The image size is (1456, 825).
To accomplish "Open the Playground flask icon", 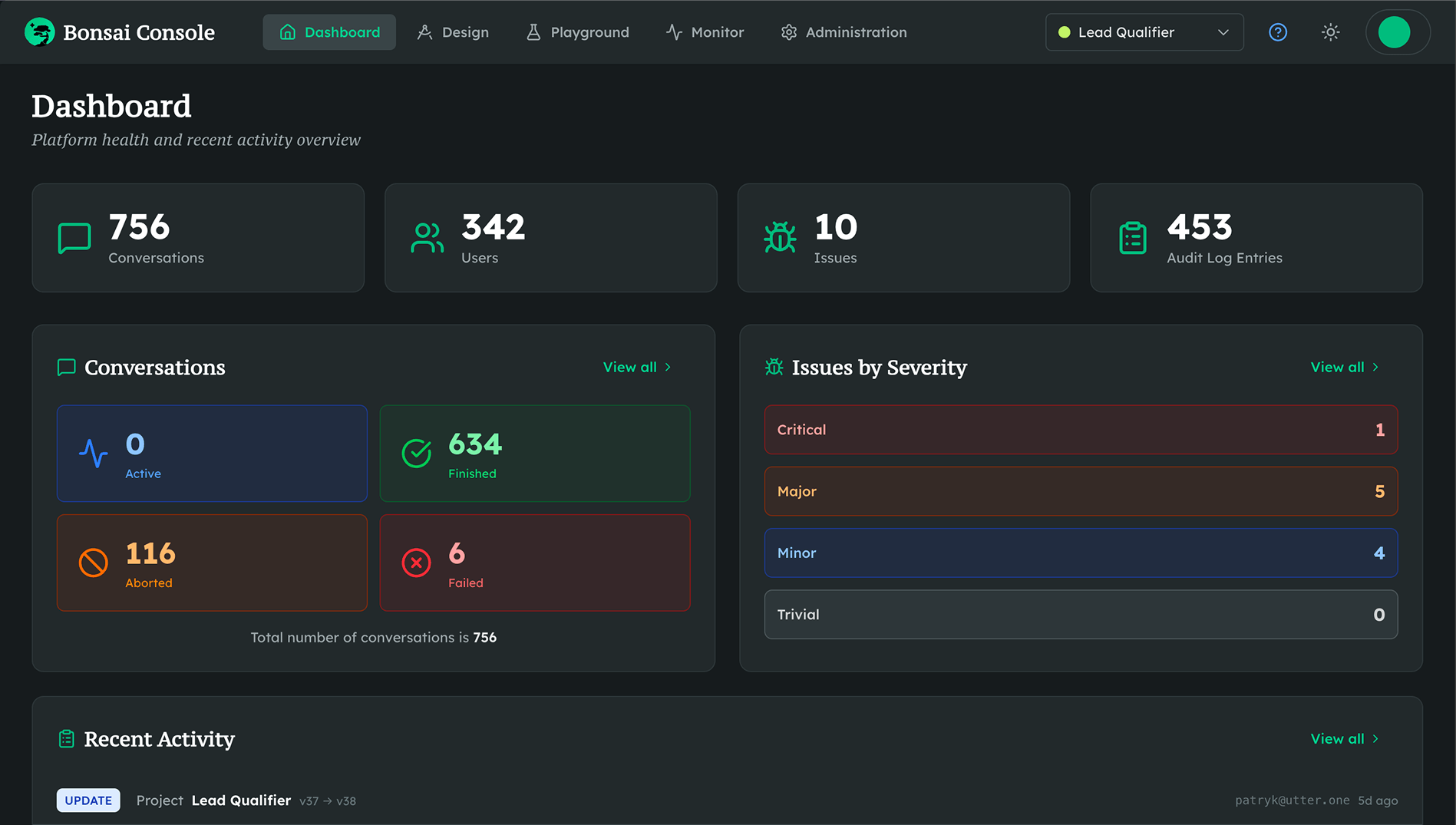I will coord(533,31).
